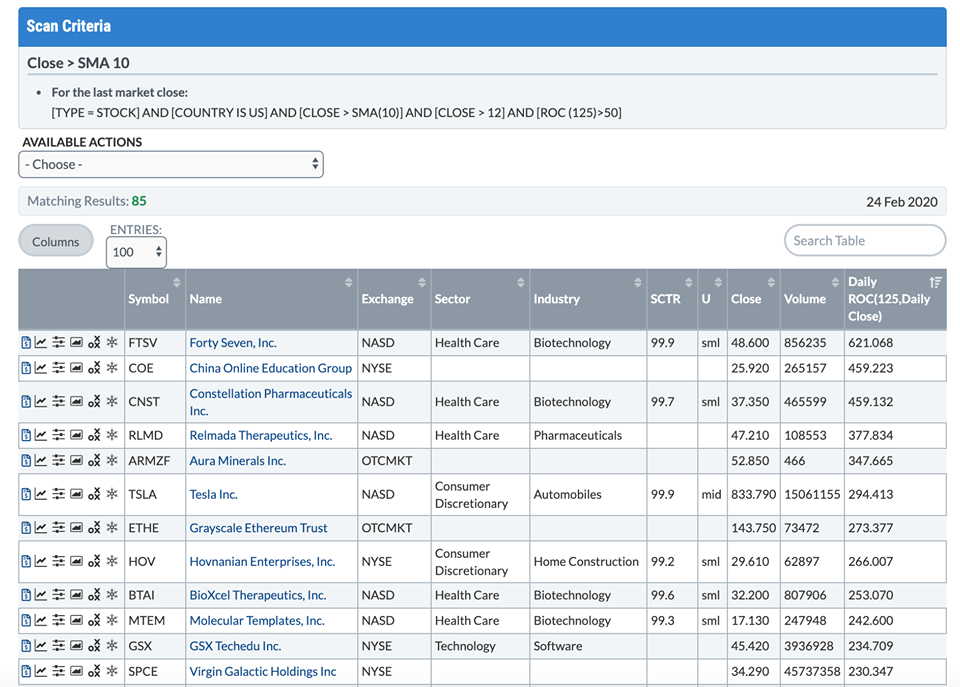Click the Home Construction industry cell
Image resolution: width=960 pixels, height=687 pixels.
(586, 561)
